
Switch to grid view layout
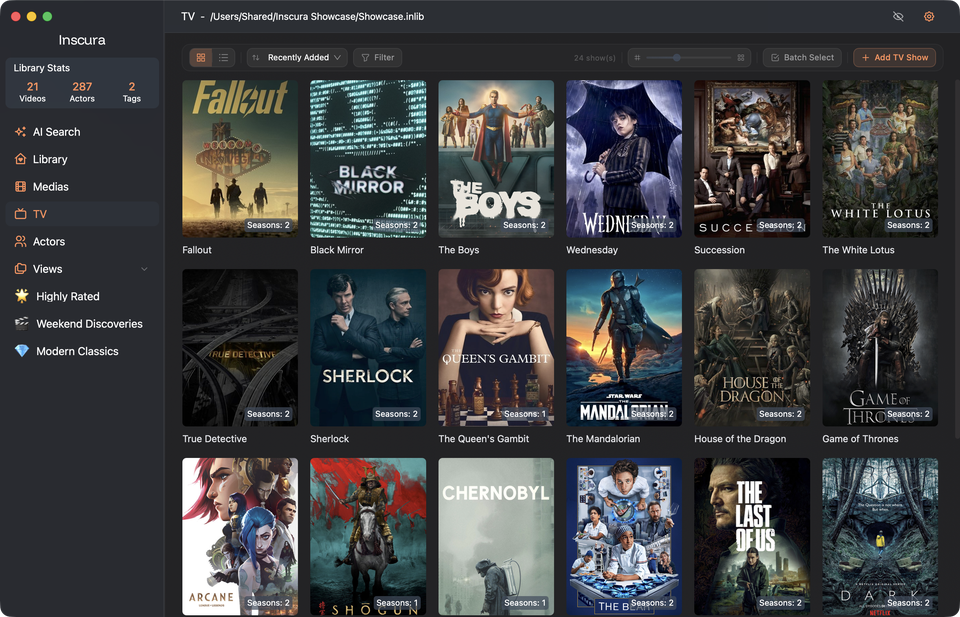(201, 58)
